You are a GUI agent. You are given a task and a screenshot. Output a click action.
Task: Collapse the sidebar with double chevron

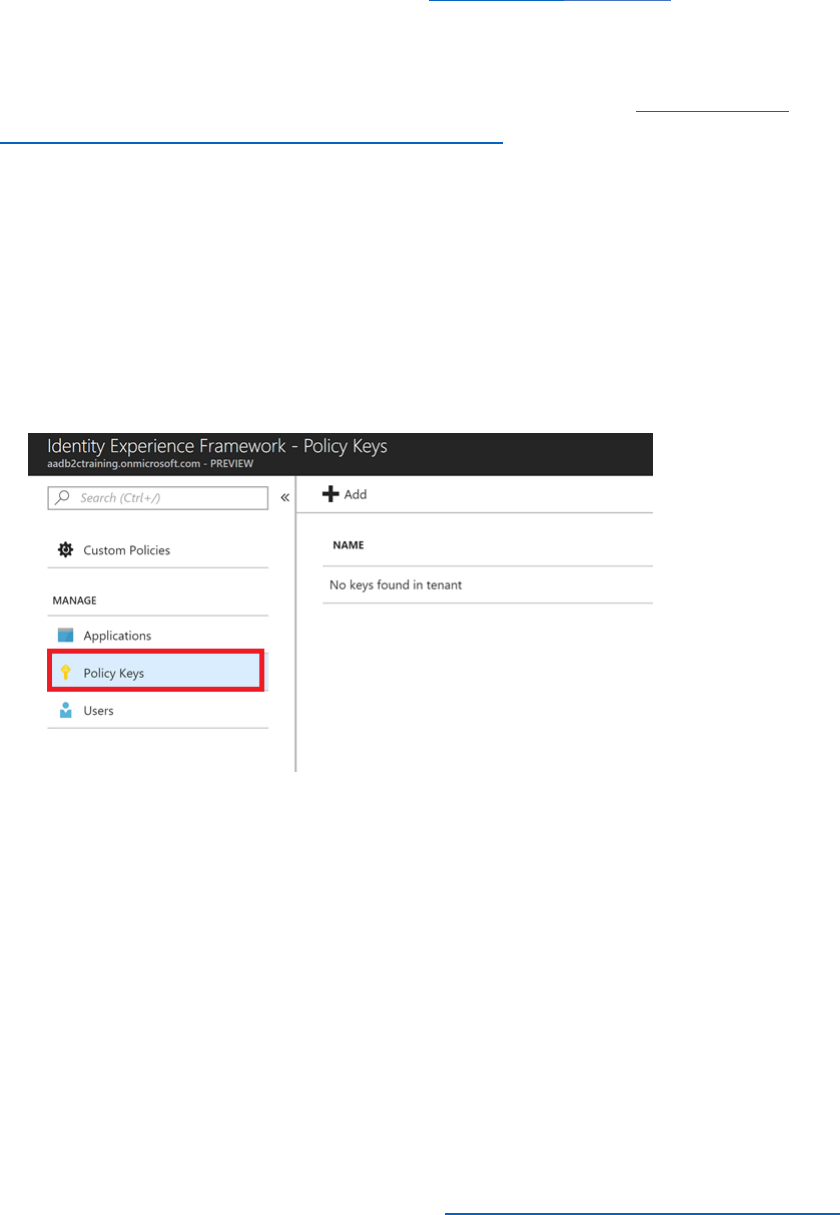[284, 497]
